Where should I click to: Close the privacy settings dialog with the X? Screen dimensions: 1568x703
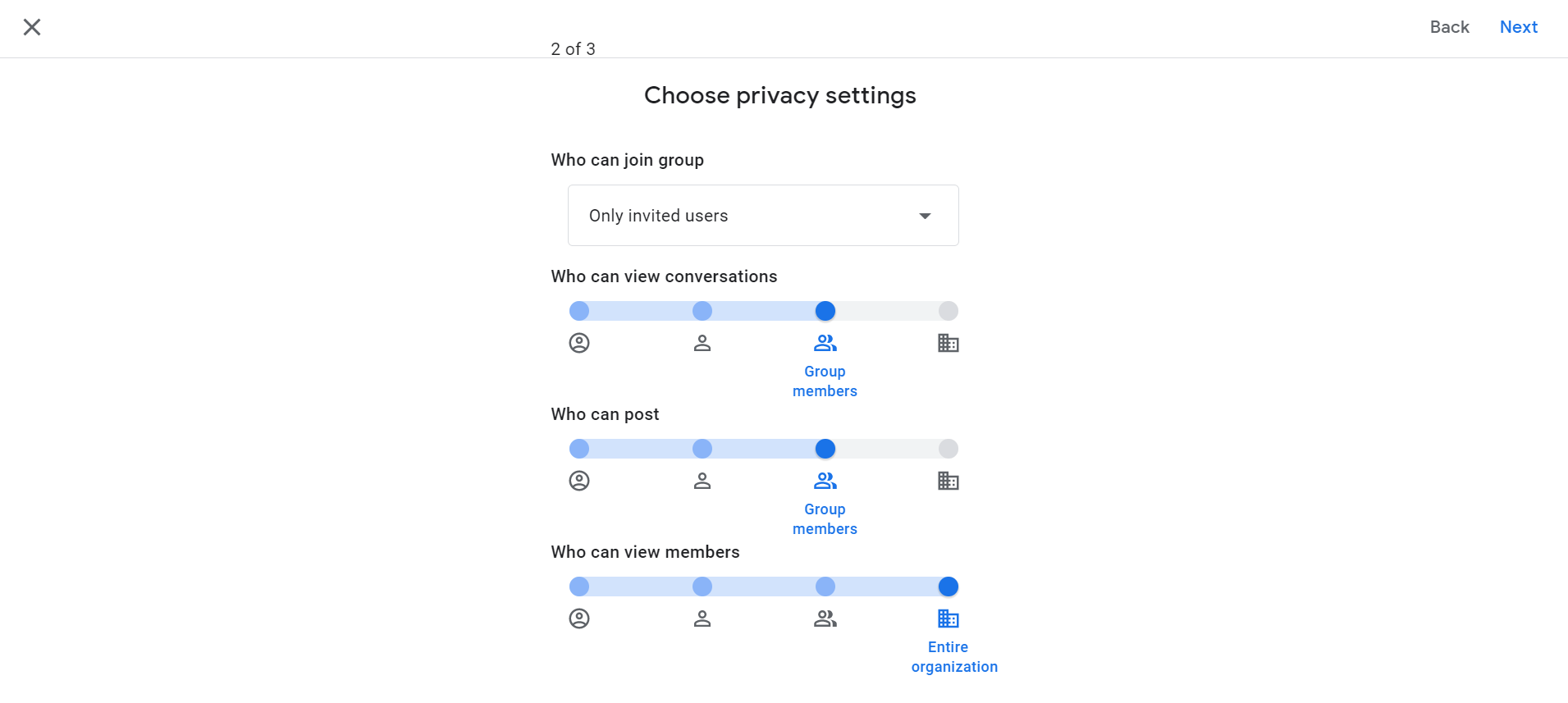[x=32, y=26]
